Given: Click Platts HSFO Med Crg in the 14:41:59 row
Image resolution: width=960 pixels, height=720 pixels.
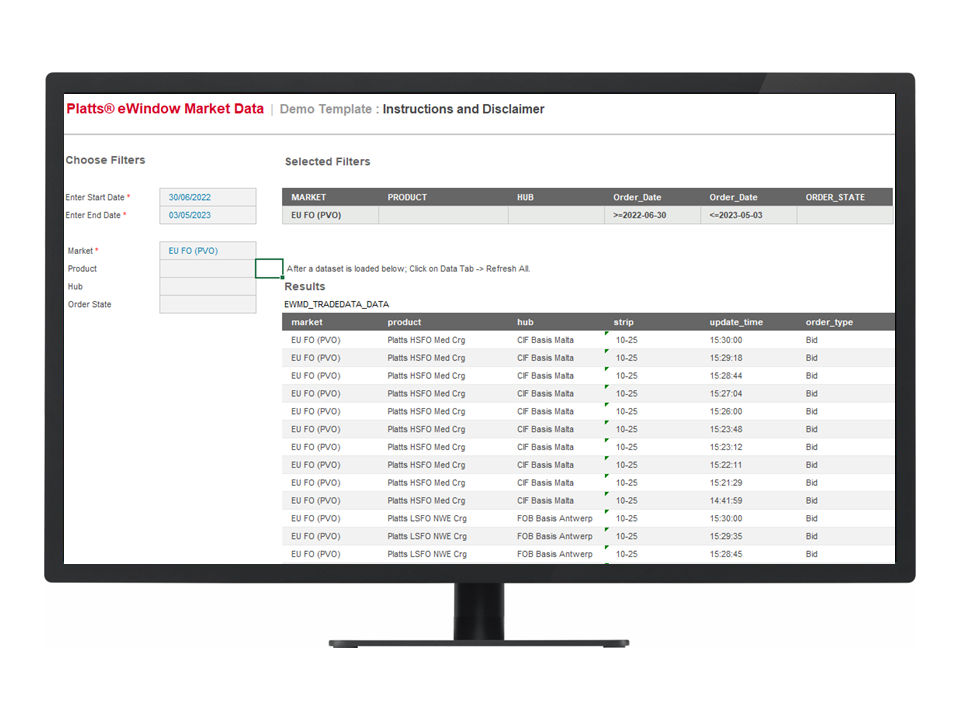Looking at the screenshot, I should point(426,500).
